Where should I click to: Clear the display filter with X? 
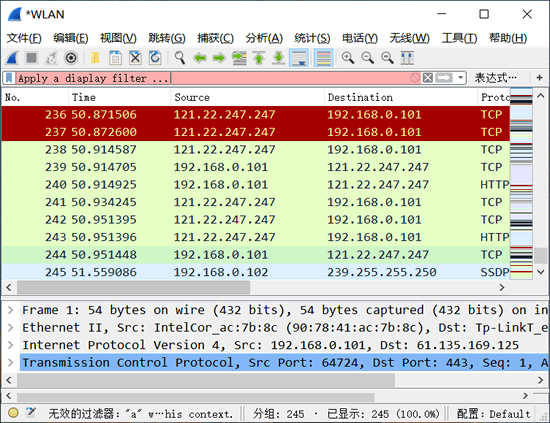[428, 78]
